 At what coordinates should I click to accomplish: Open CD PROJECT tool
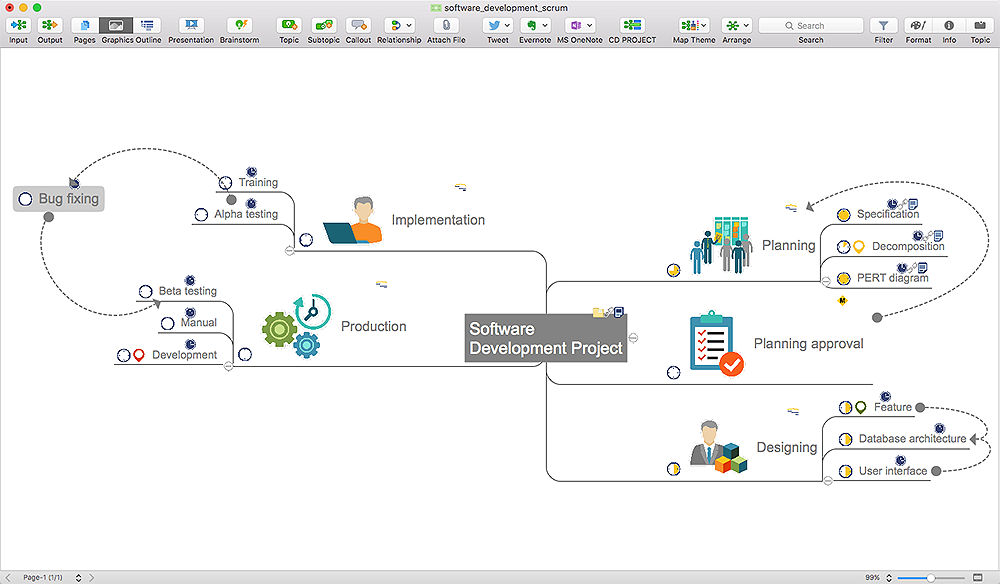(632, 26)
